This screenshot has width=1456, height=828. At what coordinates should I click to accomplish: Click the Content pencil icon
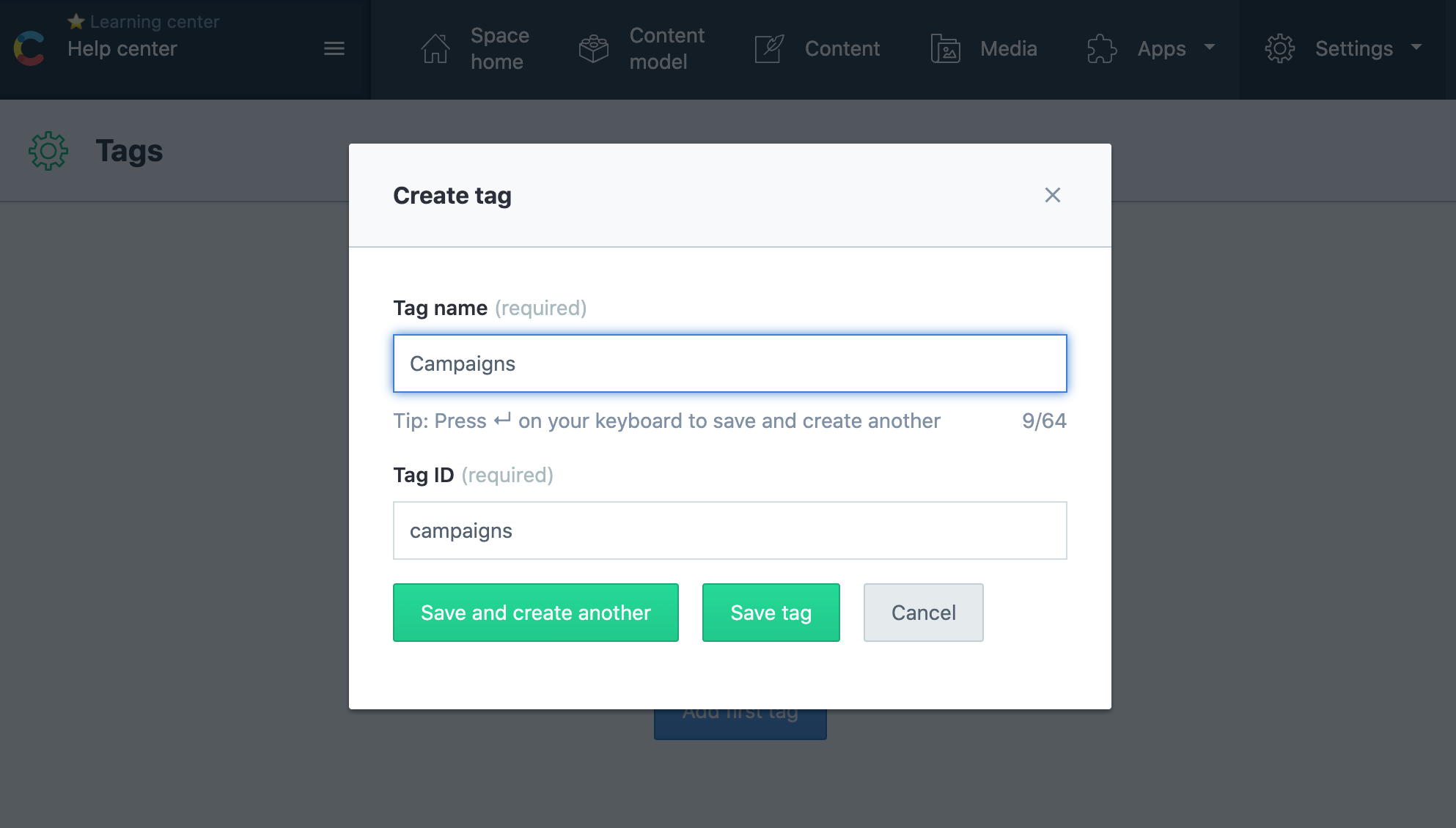(769, 48)
